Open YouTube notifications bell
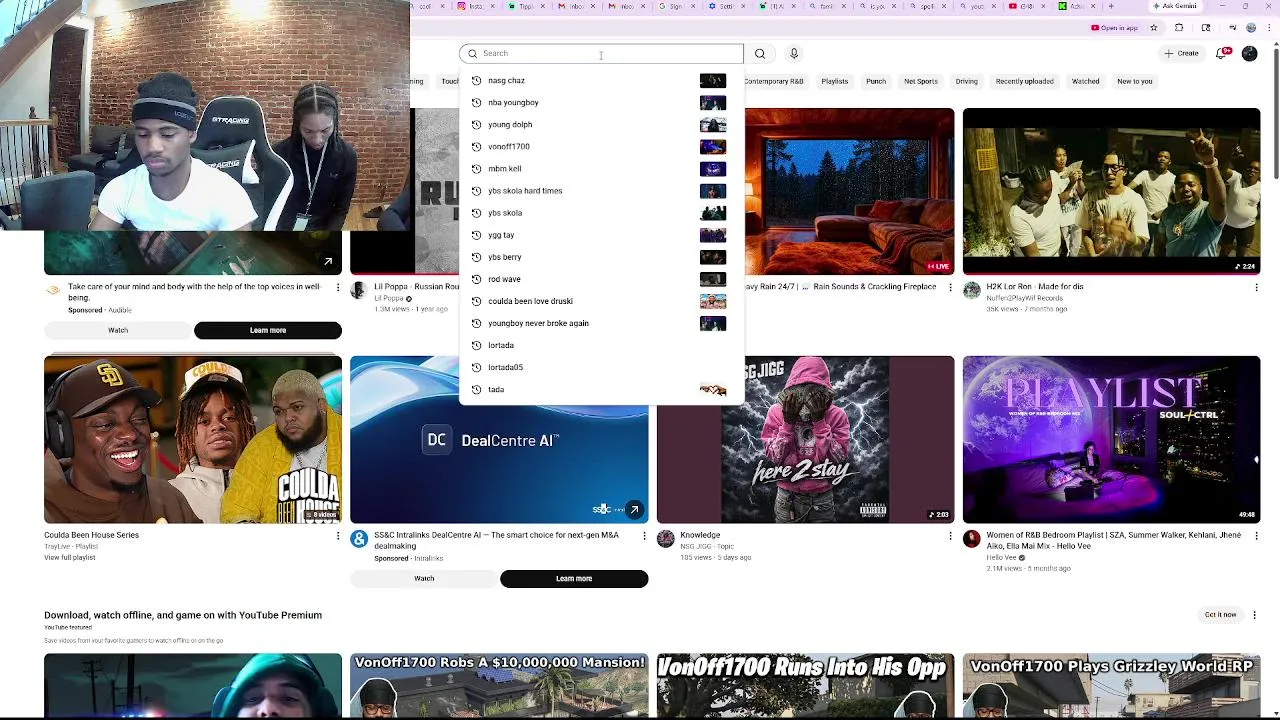1280x720 pixels. (1222, 53)
